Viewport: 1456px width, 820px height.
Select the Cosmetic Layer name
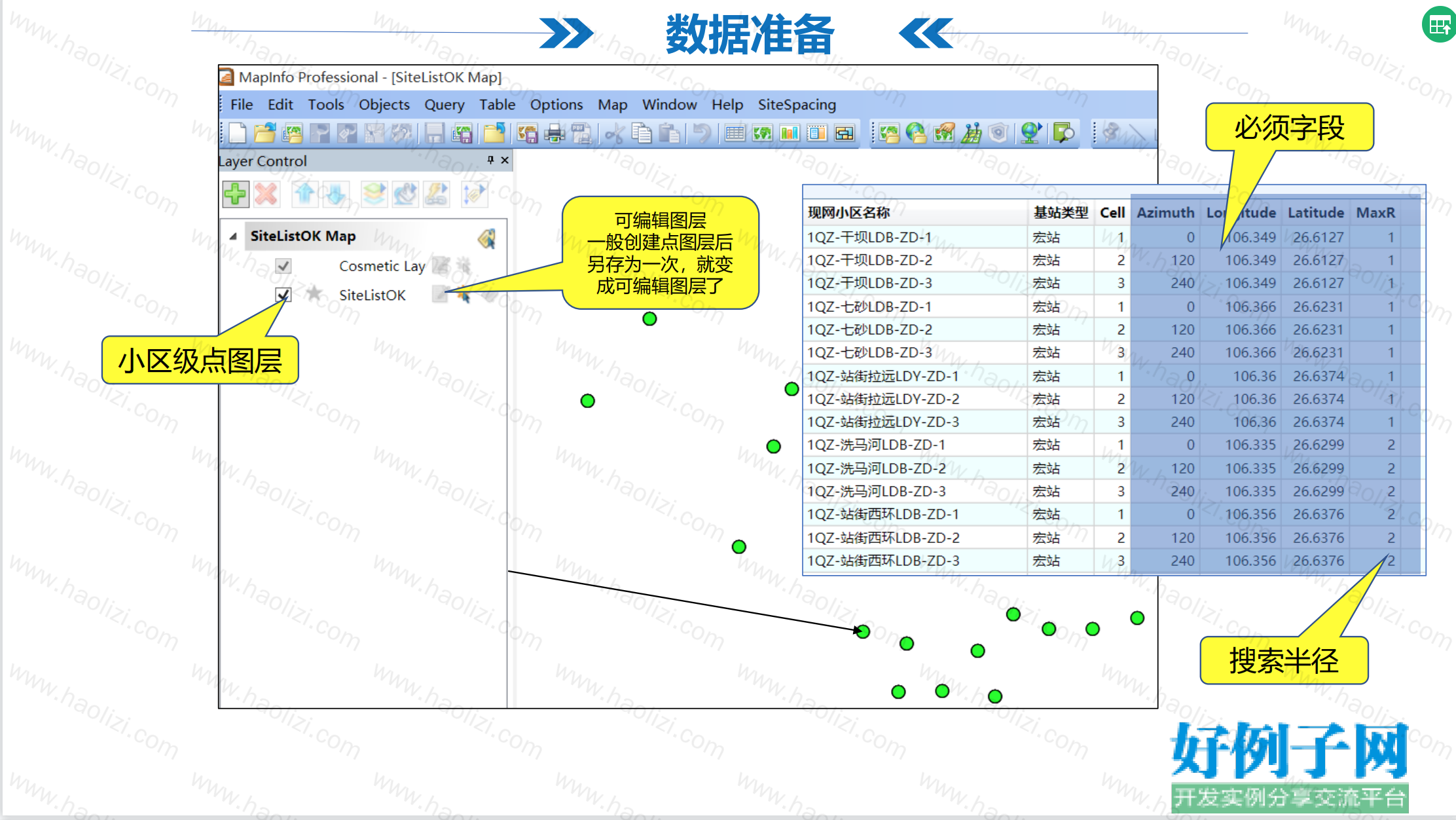(x=382, y=266)
